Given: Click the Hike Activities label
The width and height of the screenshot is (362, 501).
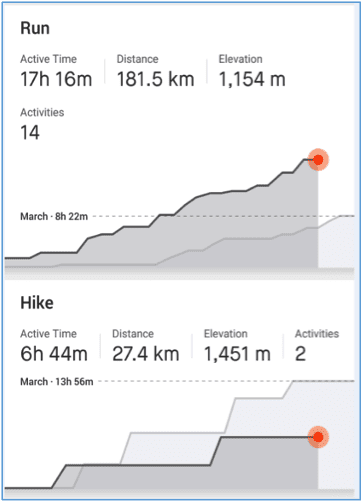Looking at the screenshot, I should (317, 334).
